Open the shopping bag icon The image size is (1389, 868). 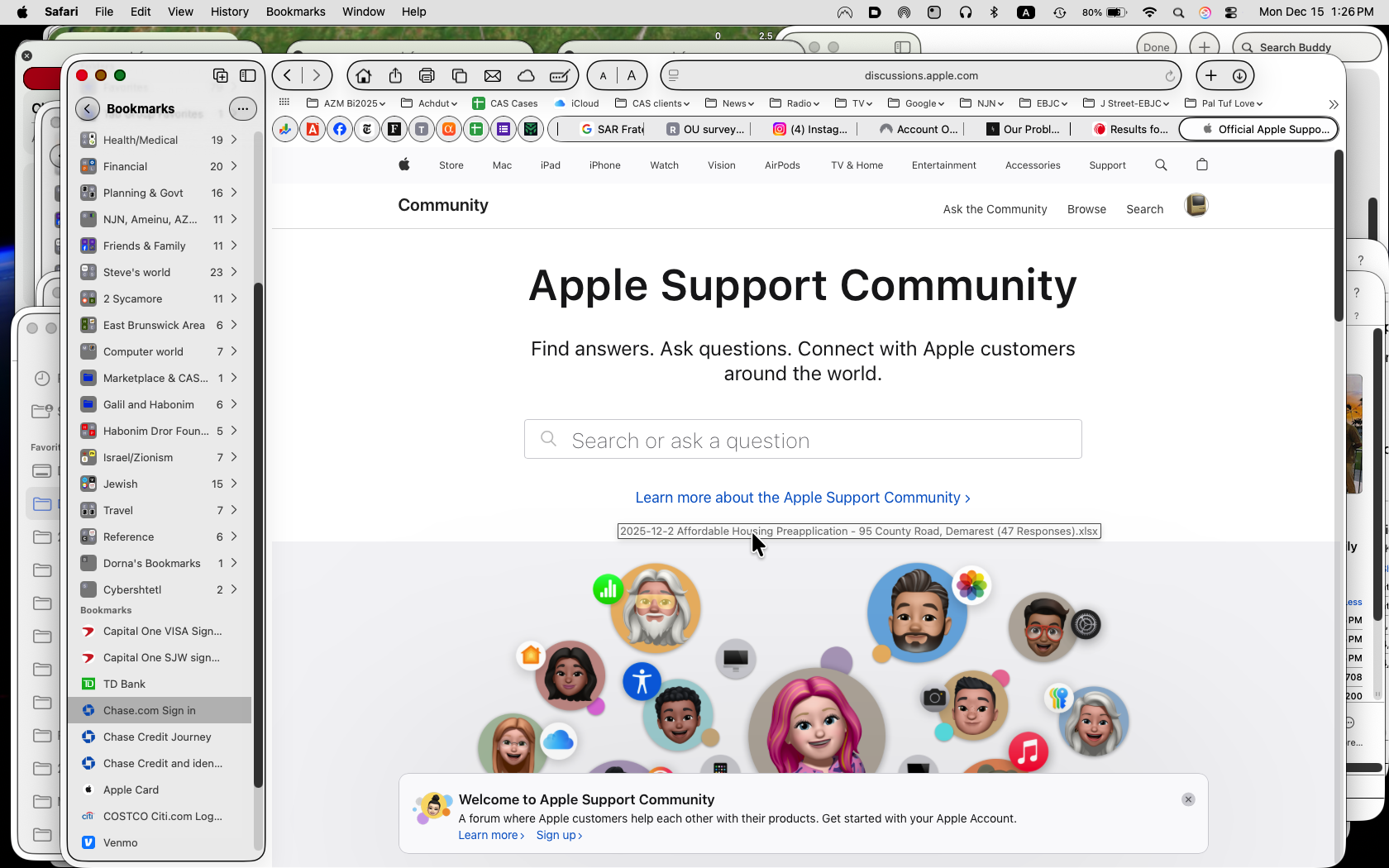(1202, 165)
